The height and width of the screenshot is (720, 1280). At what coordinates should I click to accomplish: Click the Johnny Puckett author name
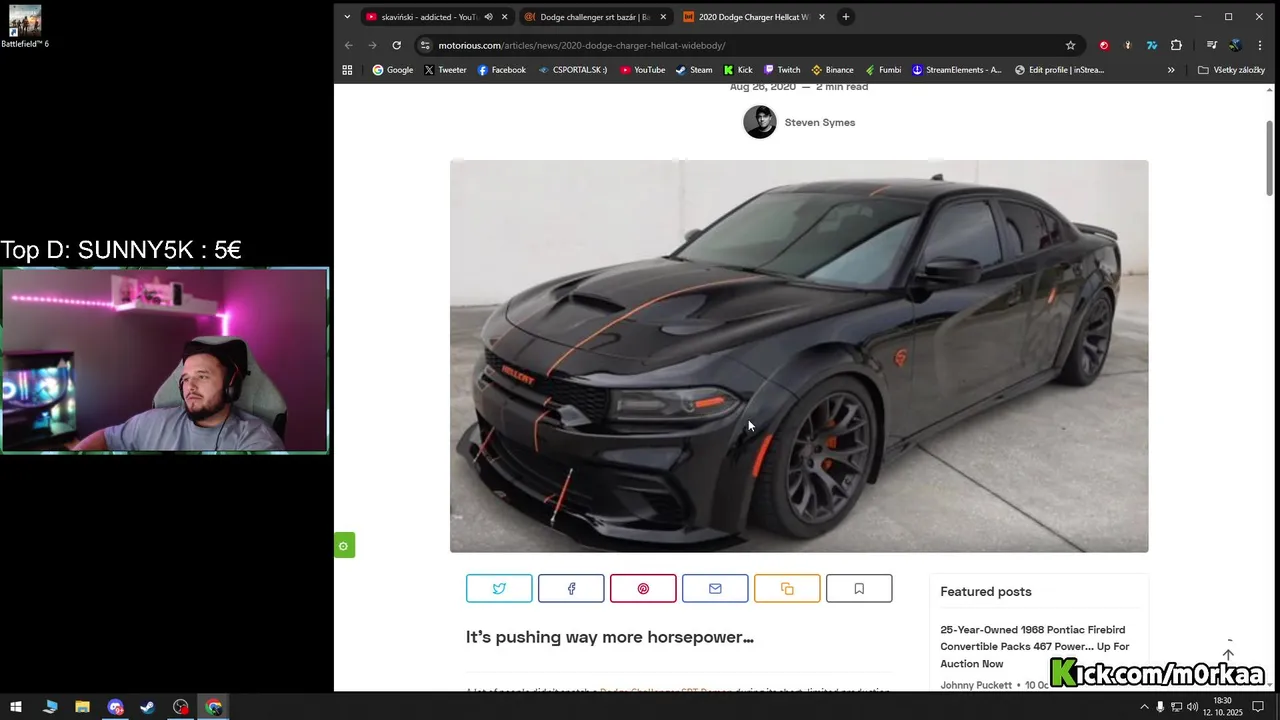[x=978, y=685]
